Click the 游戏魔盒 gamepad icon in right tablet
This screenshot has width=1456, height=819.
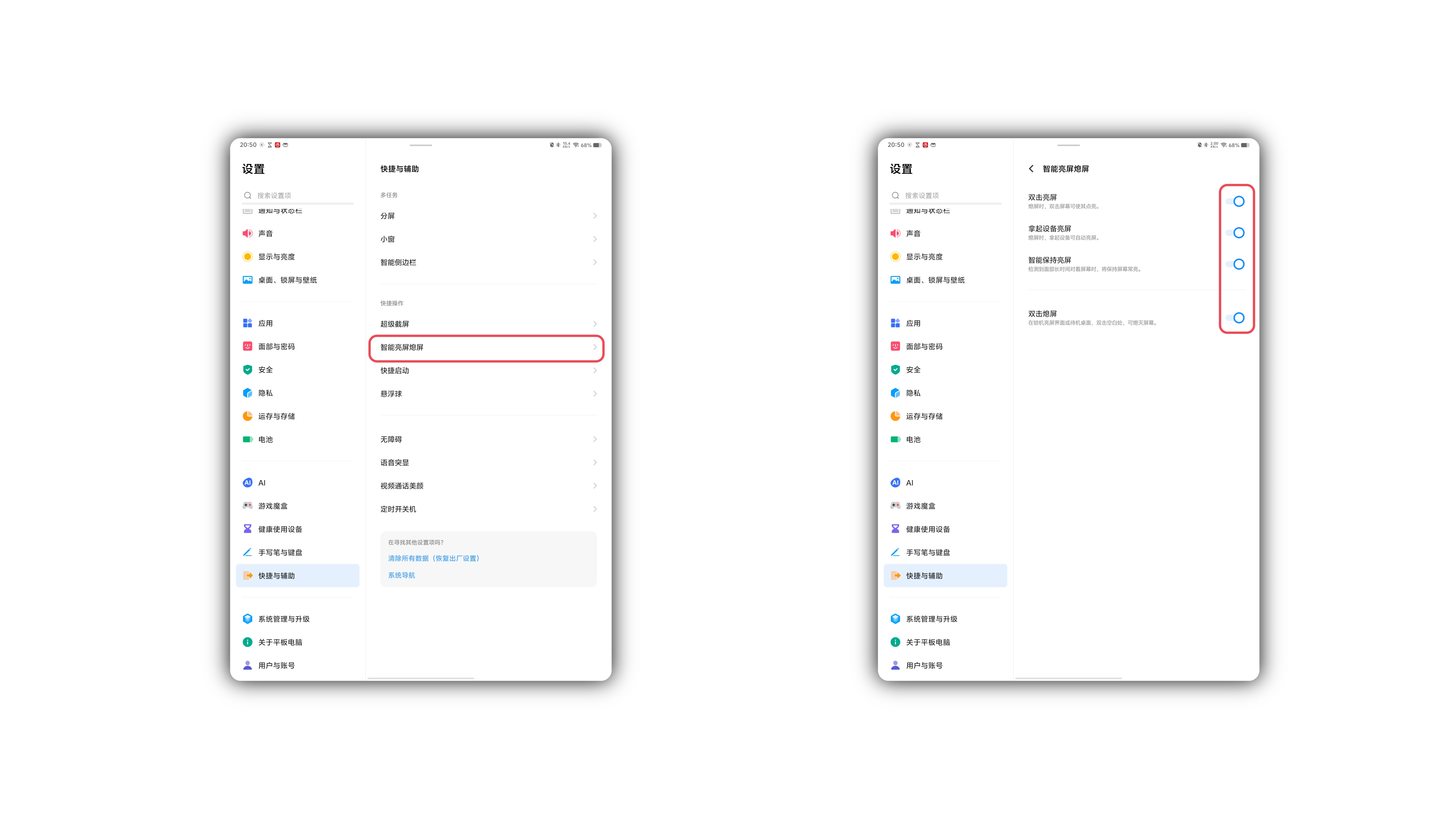[895, 506]
